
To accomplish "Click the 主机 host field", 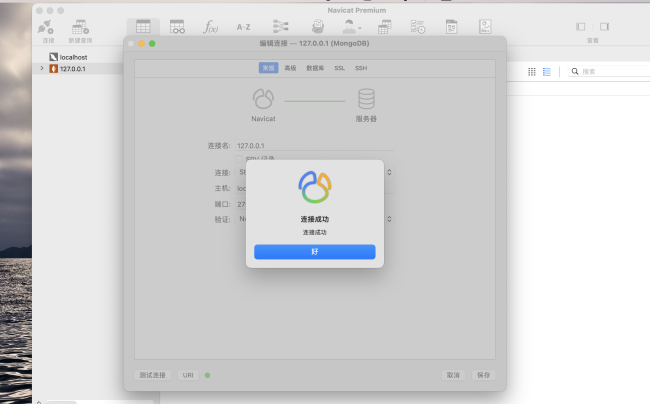I will (315, 188).
